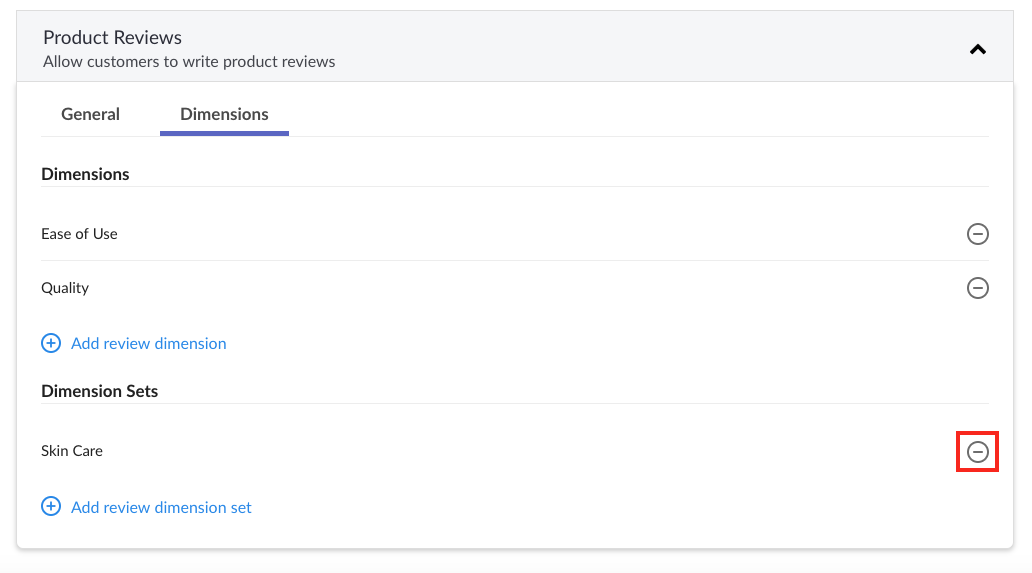Switch to the General tab
Viewport: 1032px width, 573px height.
tap(90, 114)
